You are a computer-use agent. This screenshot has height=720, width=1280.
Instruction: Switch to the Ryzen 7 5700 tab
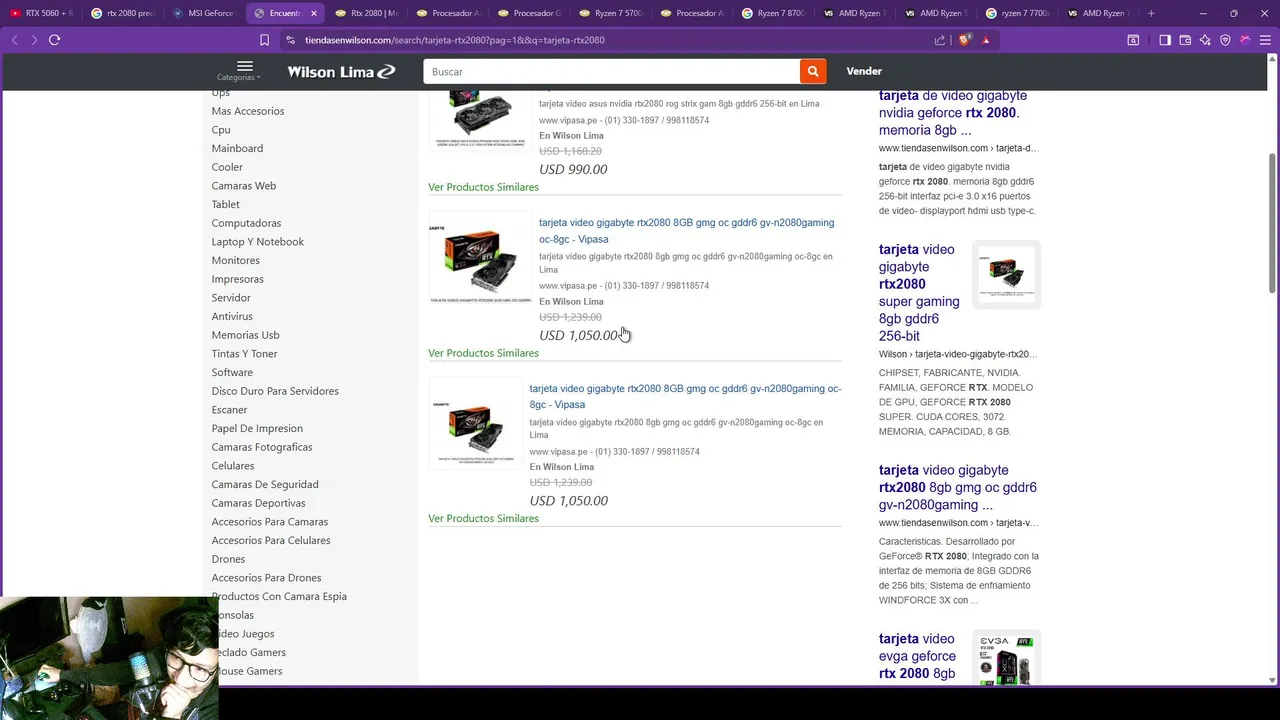tap(611, 13)
